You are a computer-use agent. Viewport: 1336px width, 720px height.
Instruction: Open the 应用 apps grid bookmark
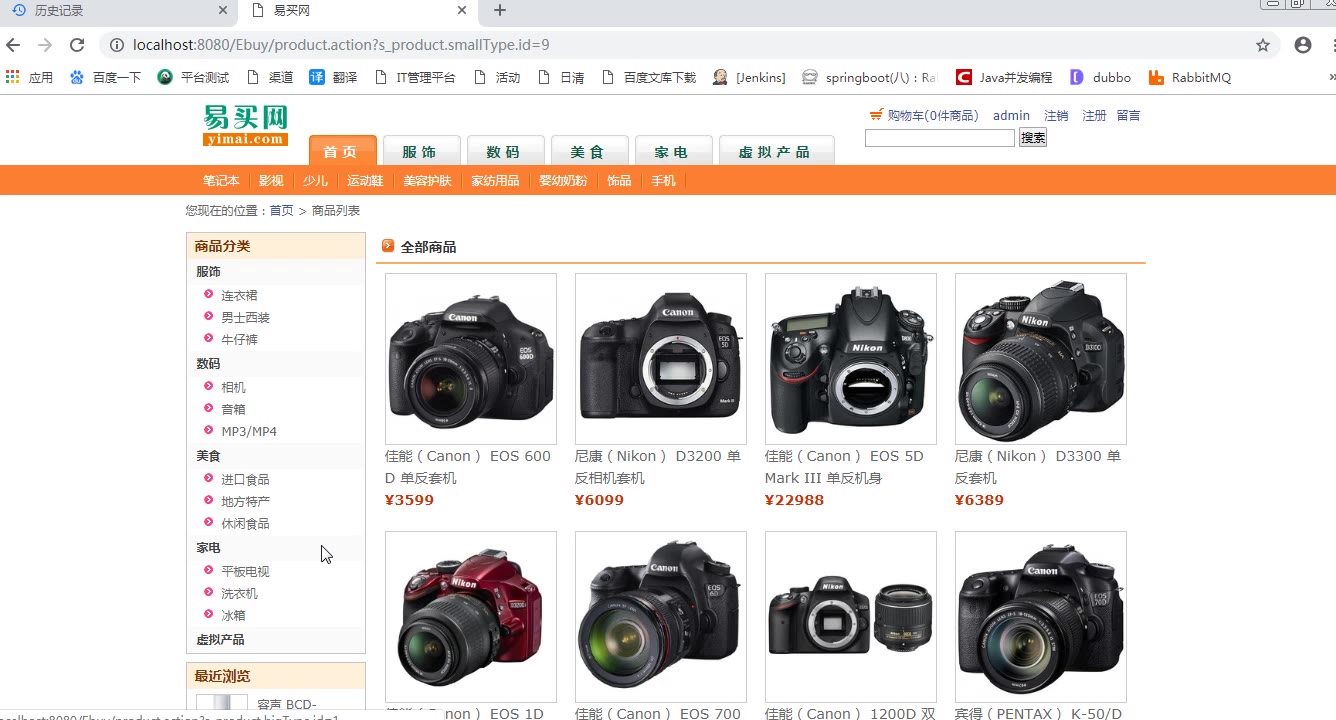click(29, 77)
